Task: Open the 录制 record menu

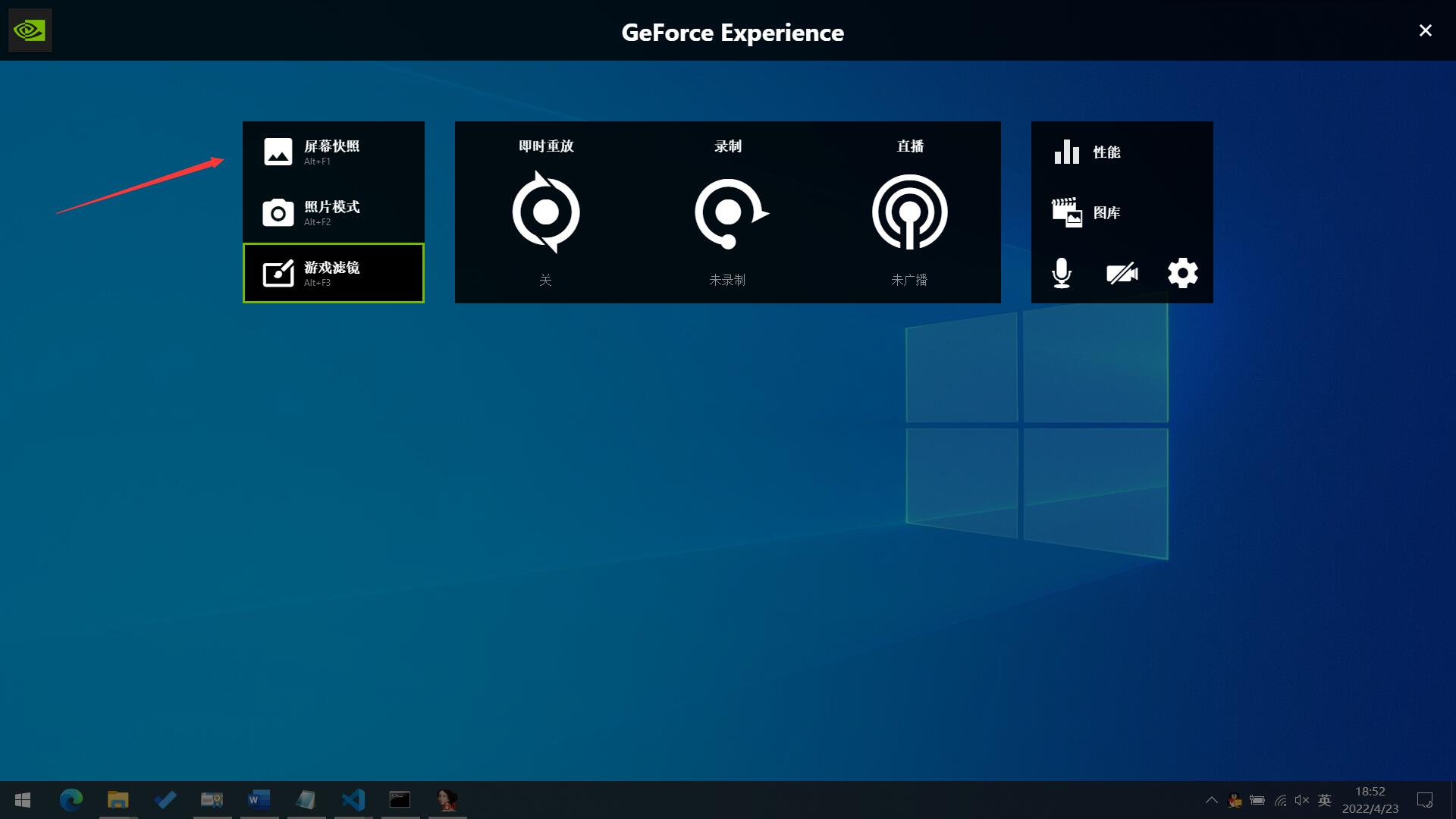Action: click(728, 212)
